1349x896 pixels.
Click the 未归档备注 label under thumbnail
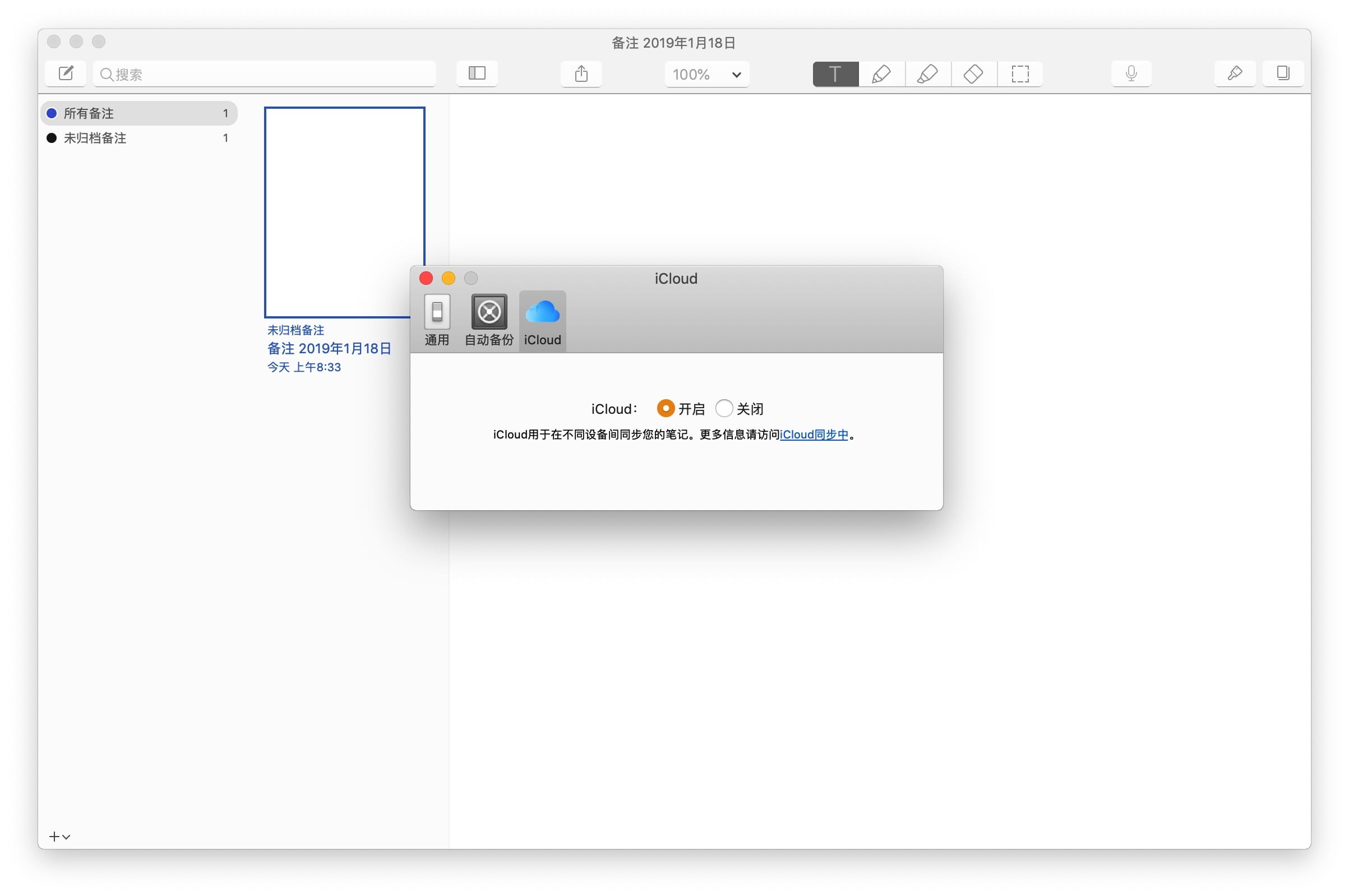coord(295,330)
